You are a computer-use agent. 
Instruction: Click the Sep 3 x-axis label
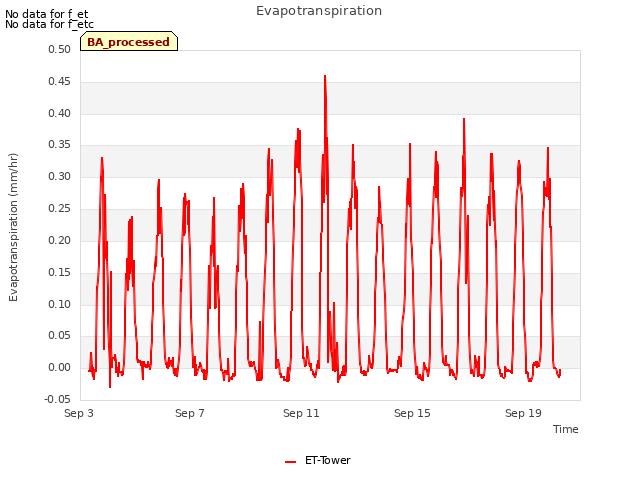79,413
